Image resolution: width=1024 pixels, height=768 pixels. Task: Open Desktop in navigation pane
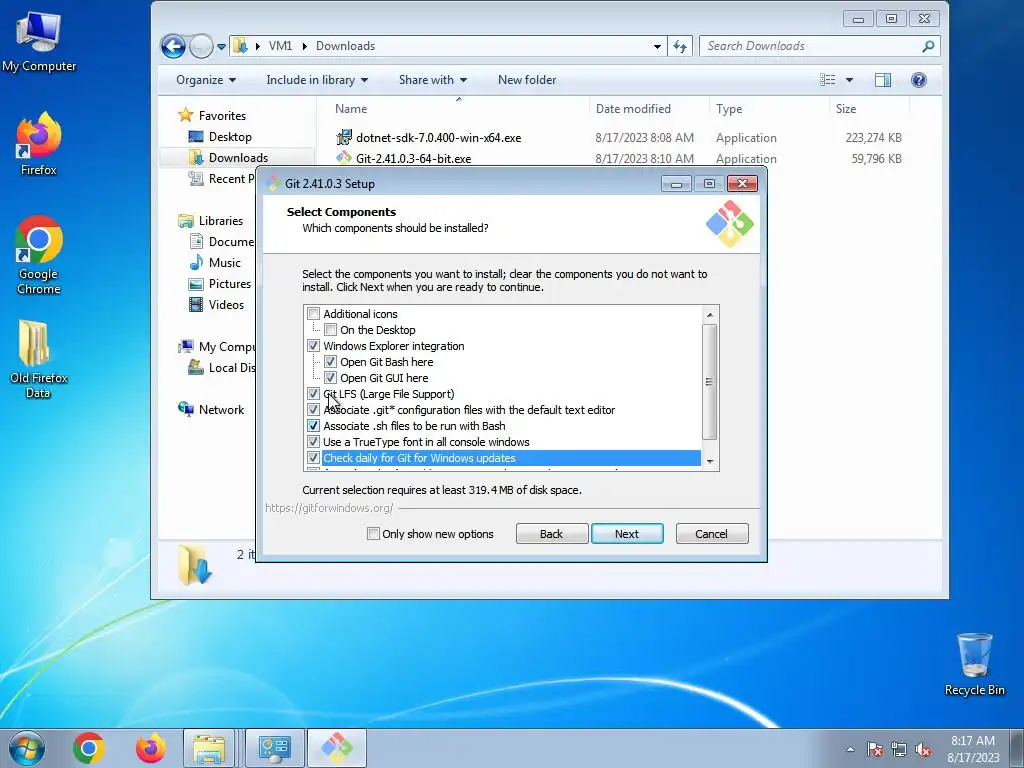[230, 136]
